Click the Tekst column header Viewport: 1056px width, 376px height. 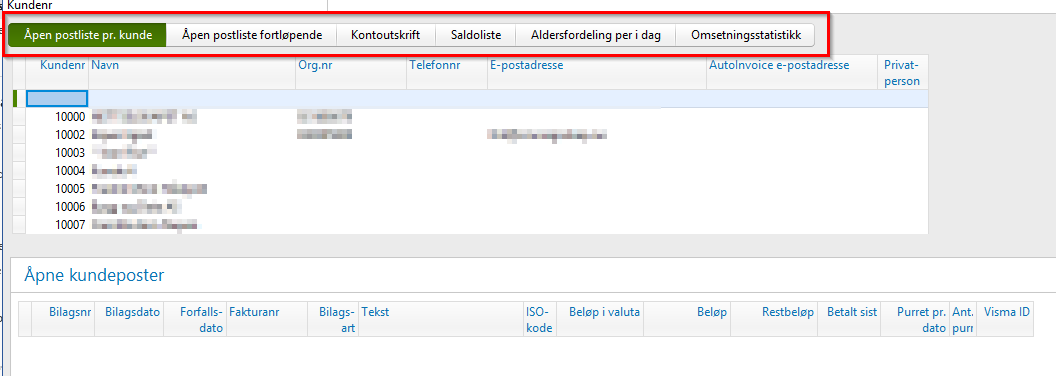tap(441, 319)
